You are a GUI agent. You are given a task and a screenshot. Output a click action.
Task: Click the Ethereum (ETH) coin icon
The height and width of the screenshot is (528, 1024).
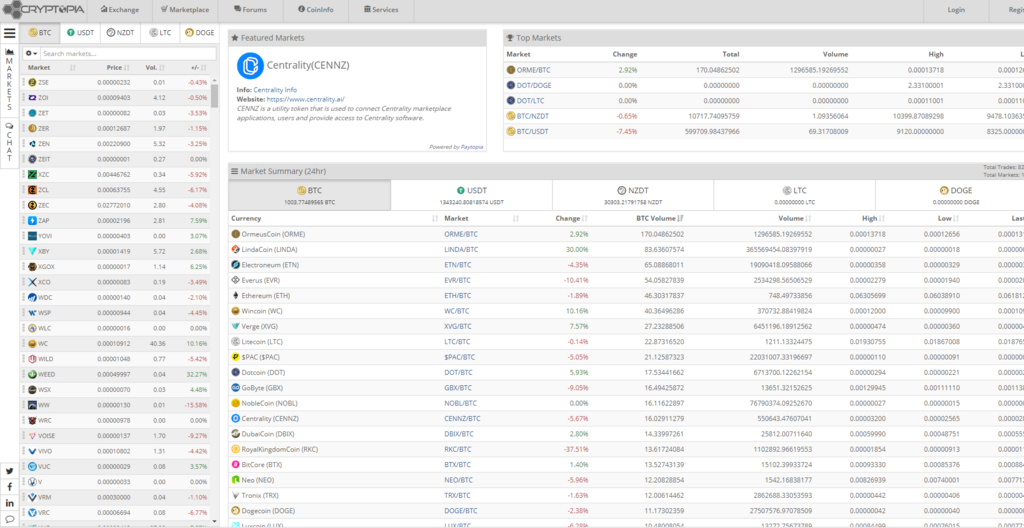236,295
